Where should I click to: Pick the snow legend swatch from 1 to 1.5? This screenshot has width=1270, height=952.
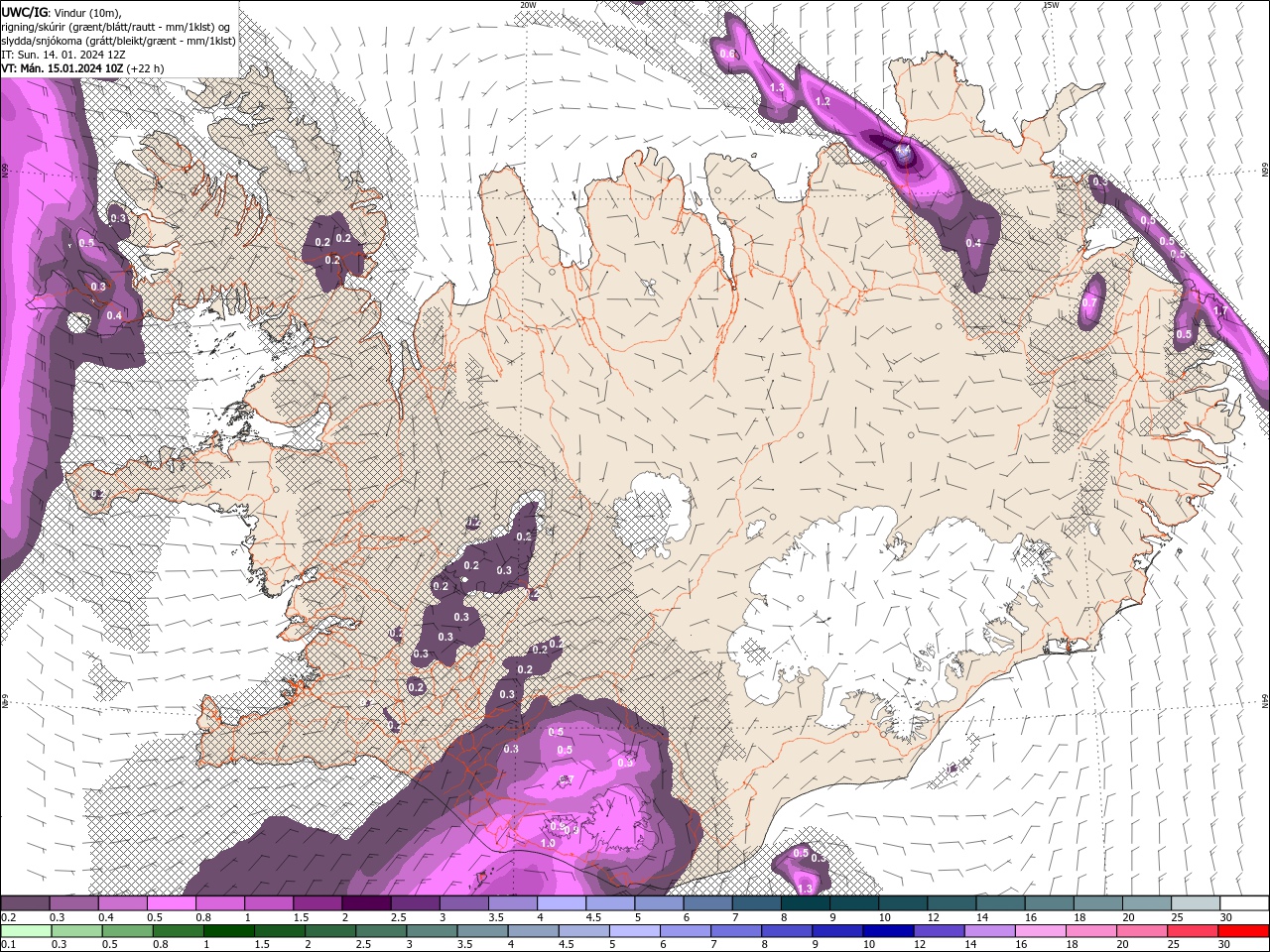(x=271, y=902)
